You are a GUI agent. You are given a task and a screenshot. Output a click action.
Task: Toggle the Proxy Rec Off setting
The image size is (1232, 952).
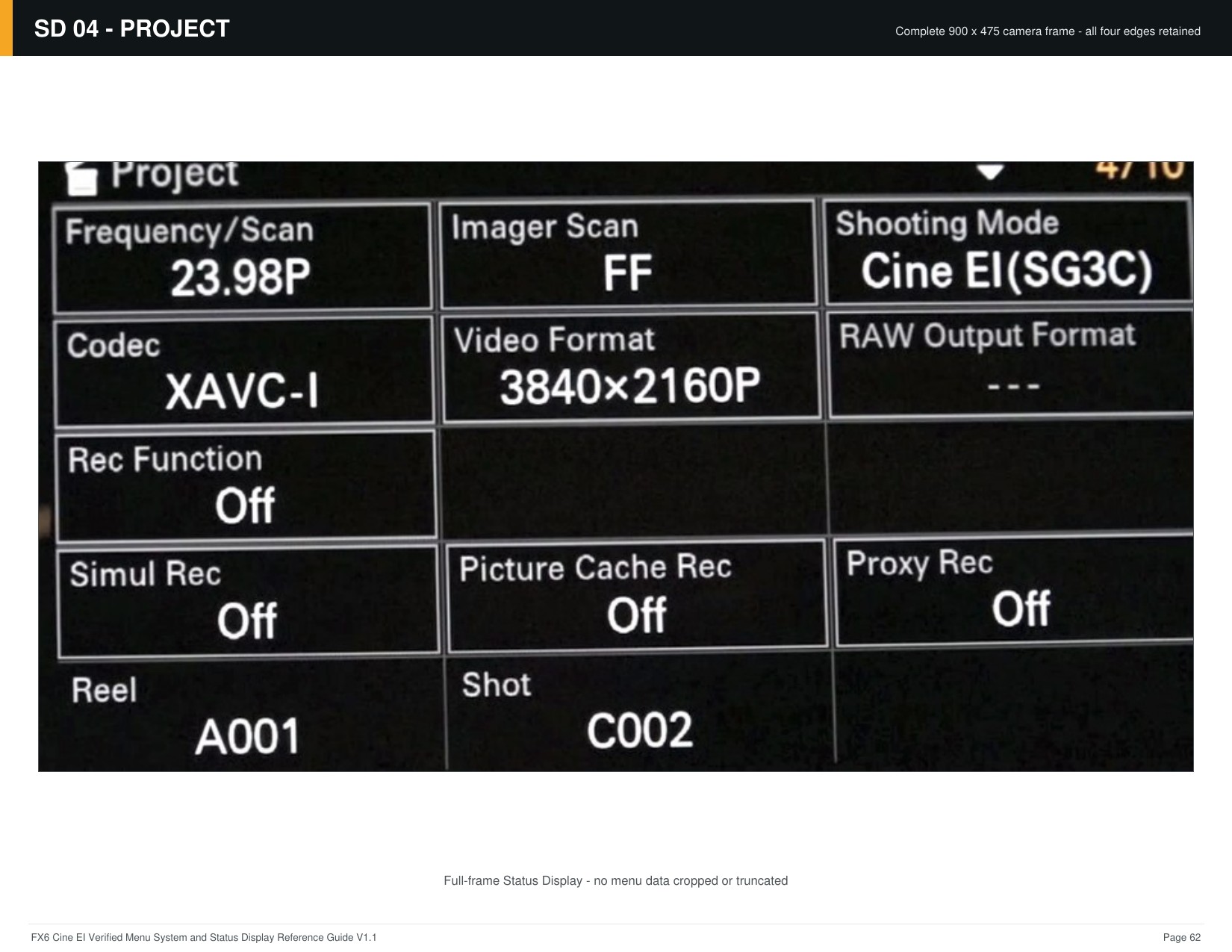click(1013, 590)
